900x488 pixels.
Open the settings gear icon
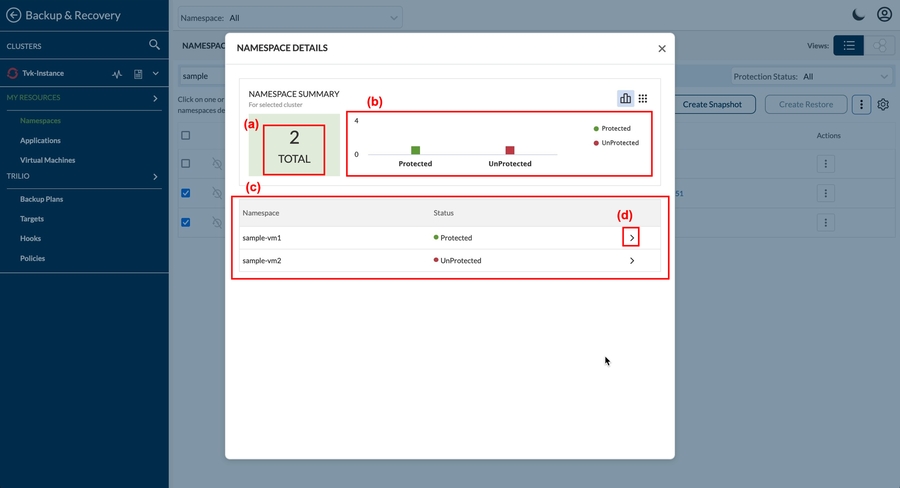pyautogui.click(x=883, y=104)
